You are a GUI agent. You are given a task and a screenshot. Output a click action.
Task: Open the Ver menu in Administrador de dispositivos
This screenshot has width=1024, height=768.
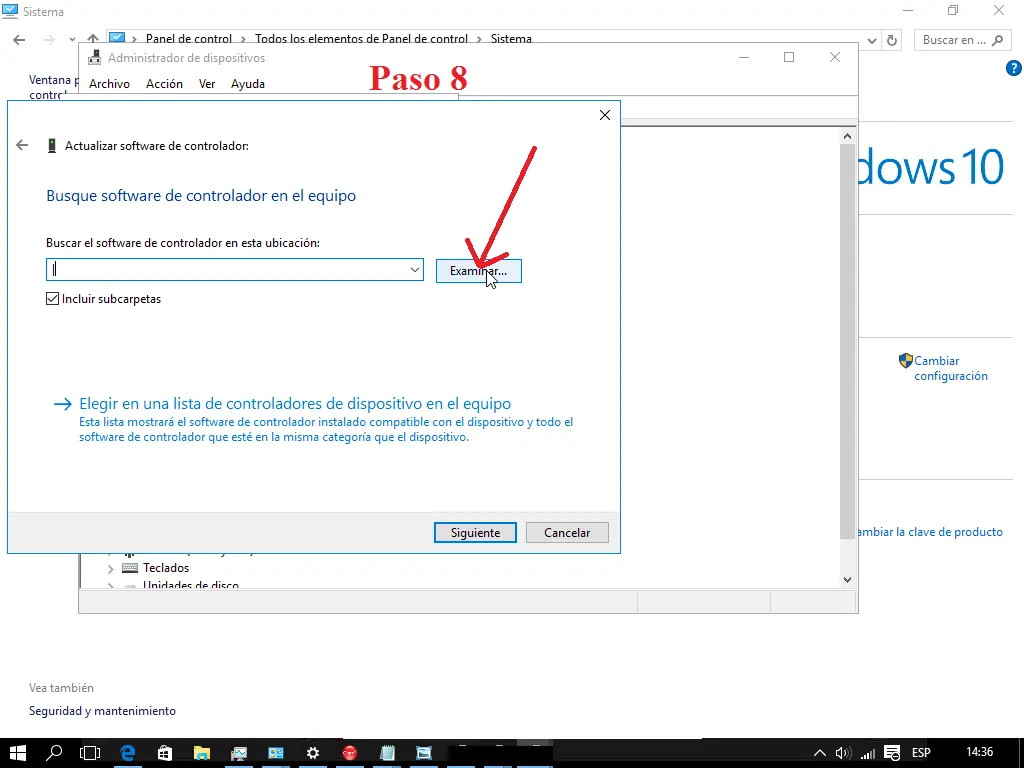(207, 84)
